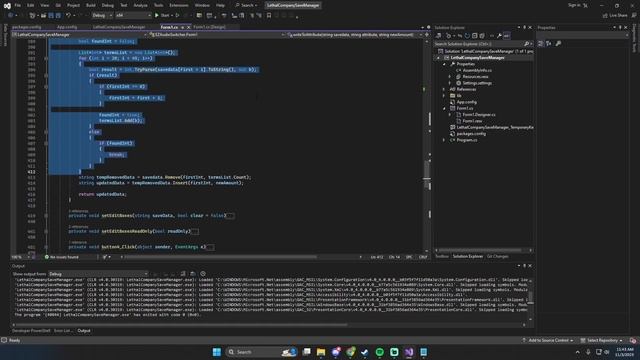Viewport: 640px width, 360px height.
Task: Open the Extensions menu
Action: point(179,5)
